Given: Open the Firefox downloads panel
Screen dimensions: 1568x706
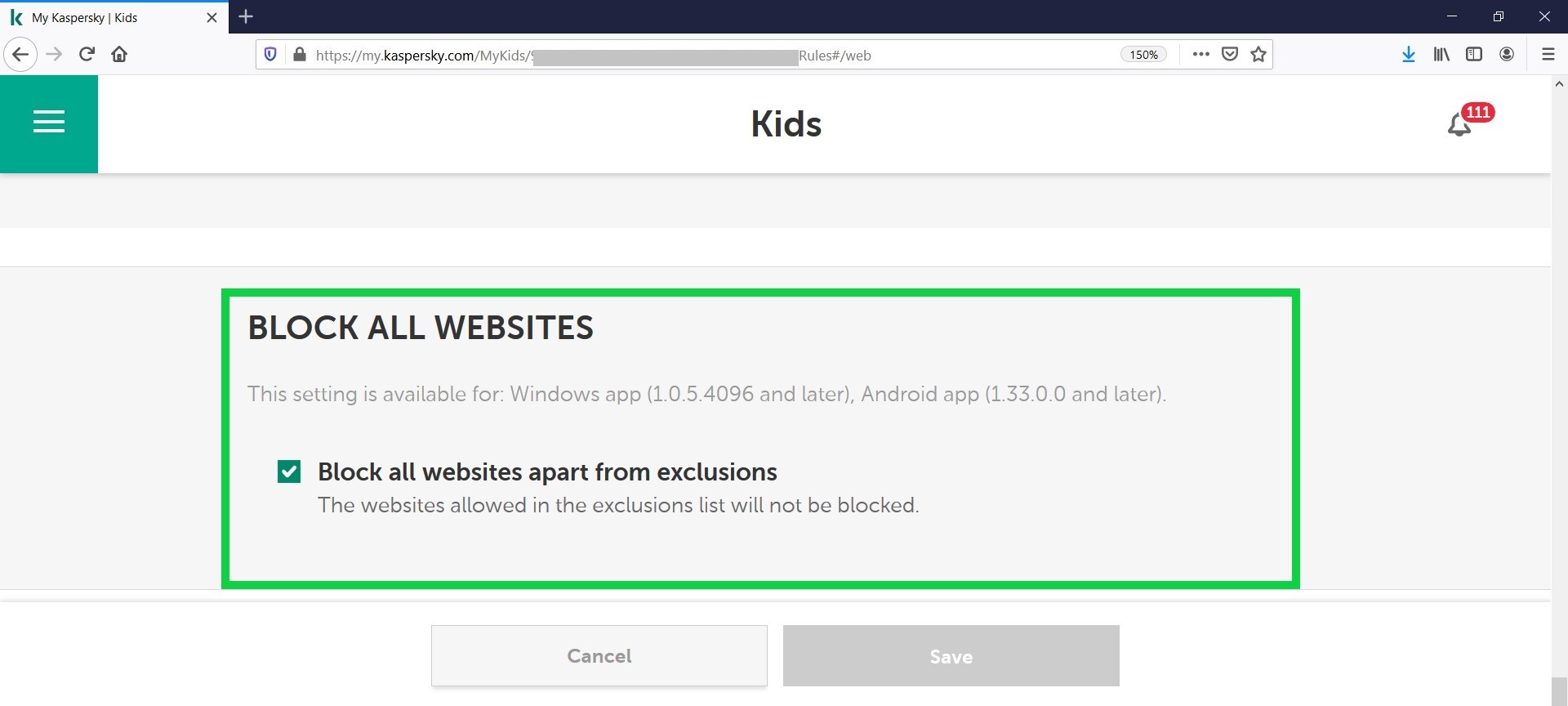Looking at the screenshot, I should pyautogui.click(x=1409, y=55).
